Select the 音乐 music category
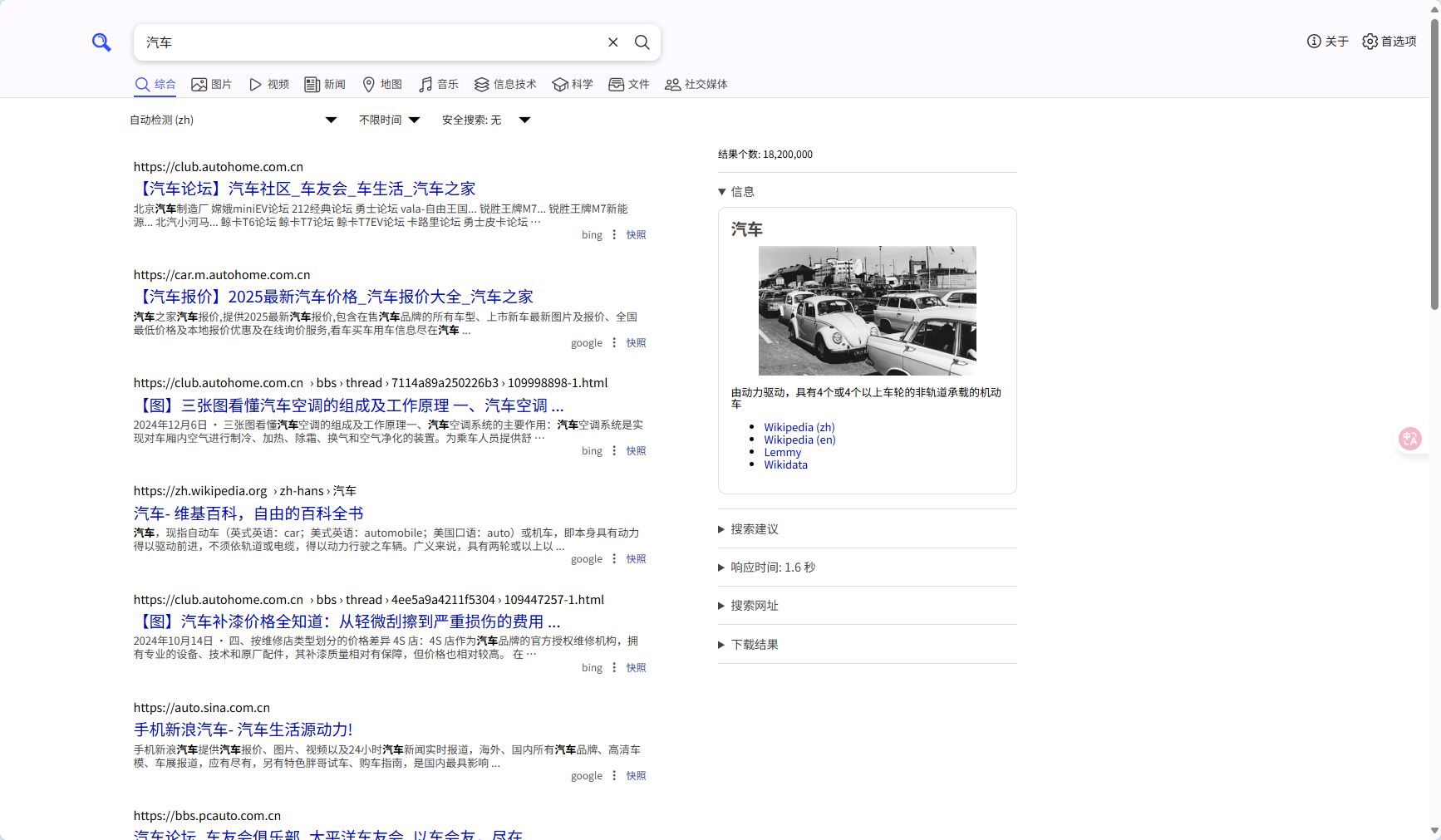Viewport: 1441px width, 840px height. 439,85
